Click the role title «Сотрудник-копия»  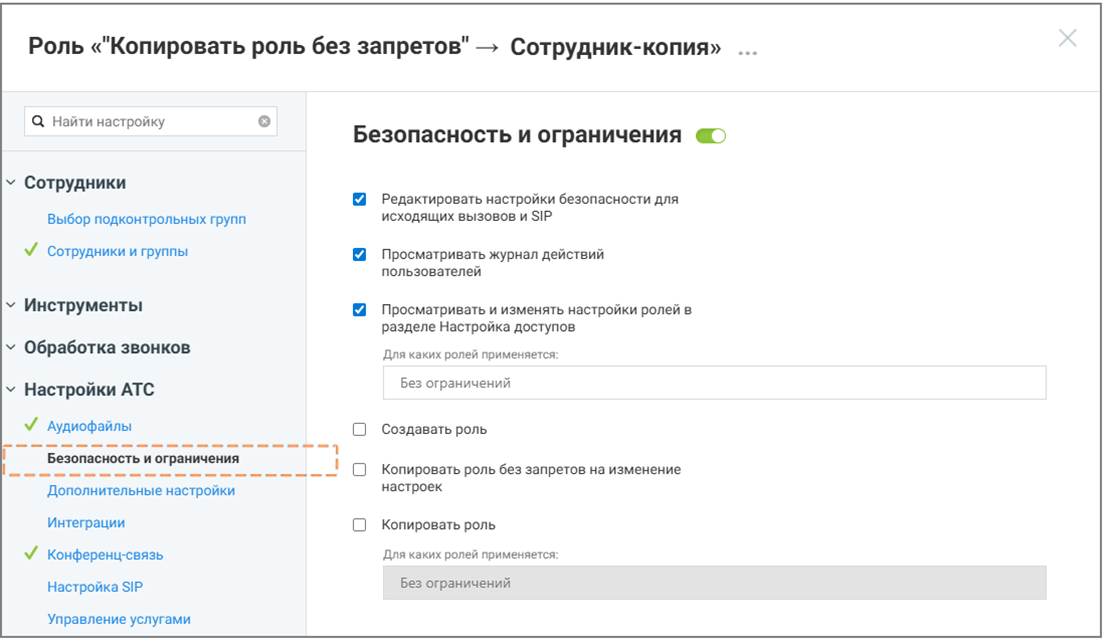[616, 47]
